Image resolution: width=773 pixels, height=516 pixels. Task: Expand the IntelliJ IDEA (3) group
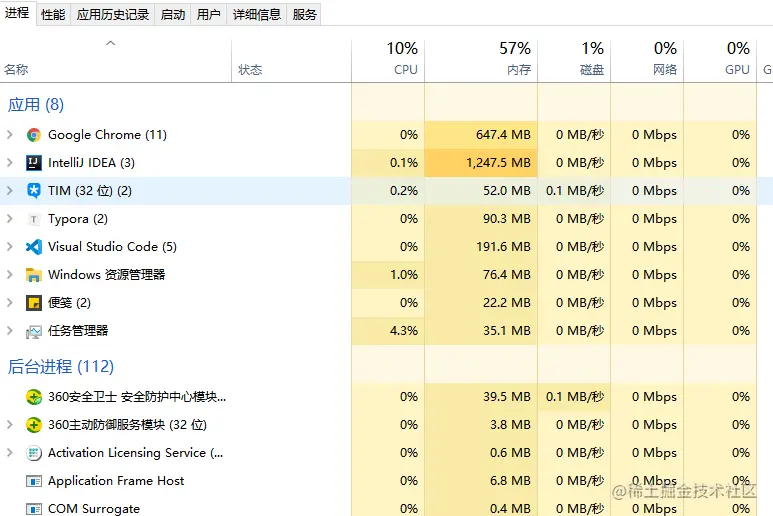(x=9, y=163)
